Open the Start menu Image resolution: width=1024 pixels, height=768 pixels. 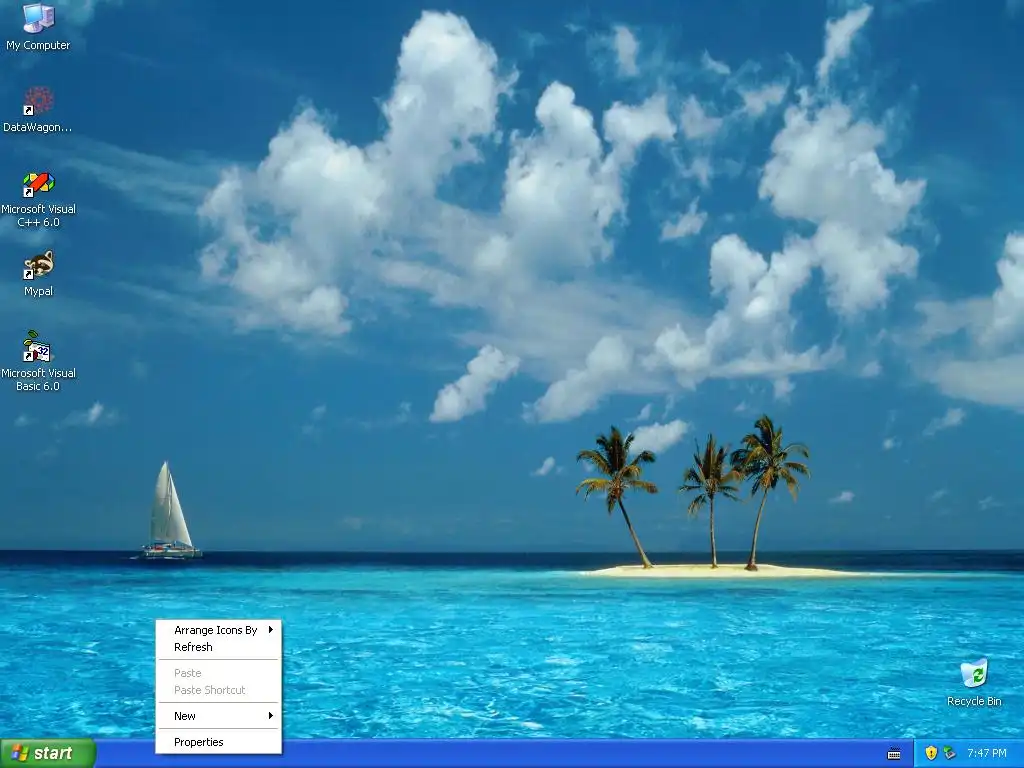[48, 753]
